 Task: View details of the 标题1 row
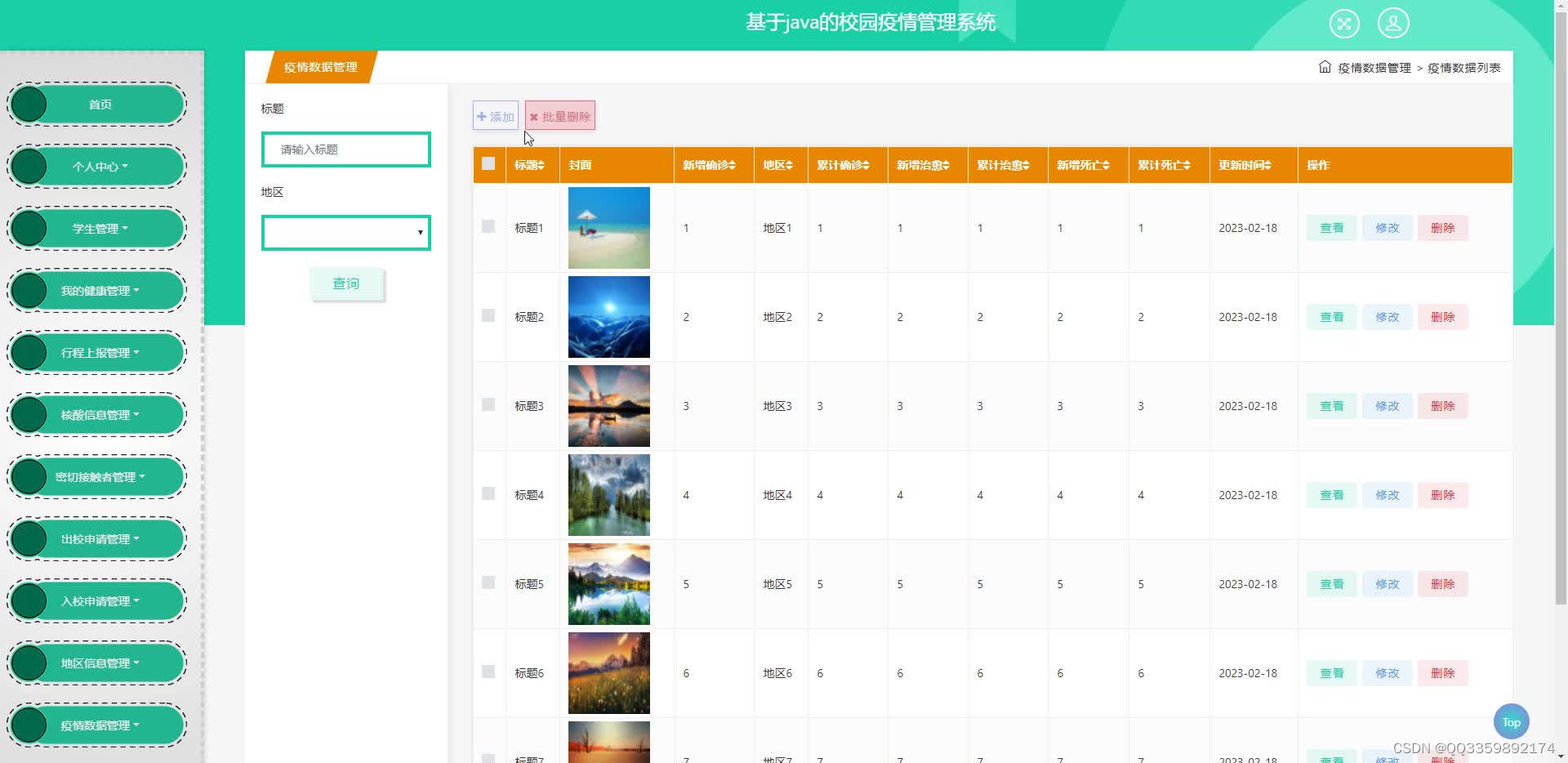tap(1332, 228)
